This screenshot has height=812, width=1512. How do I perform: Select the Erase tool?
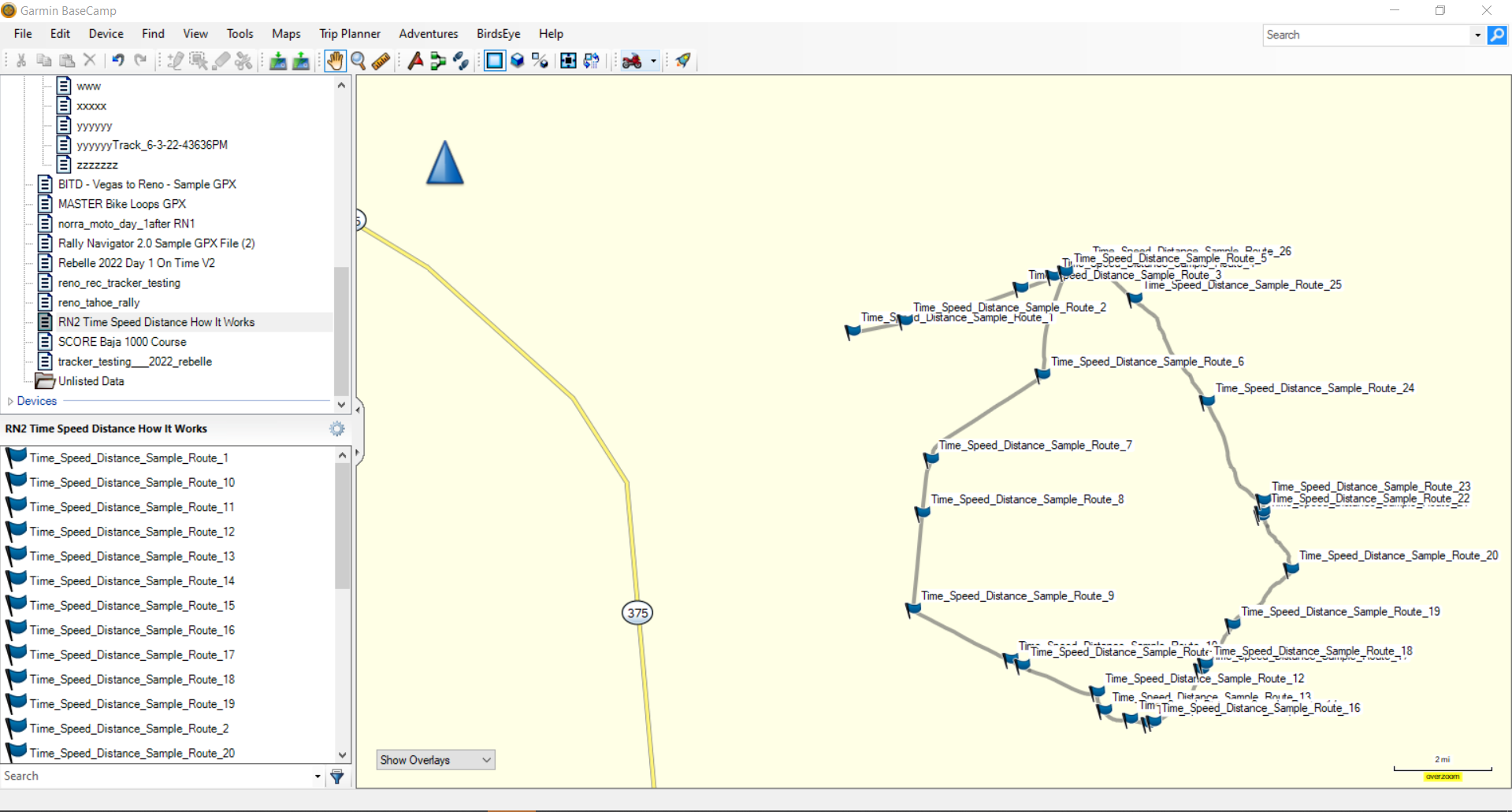tap(221, 61)
